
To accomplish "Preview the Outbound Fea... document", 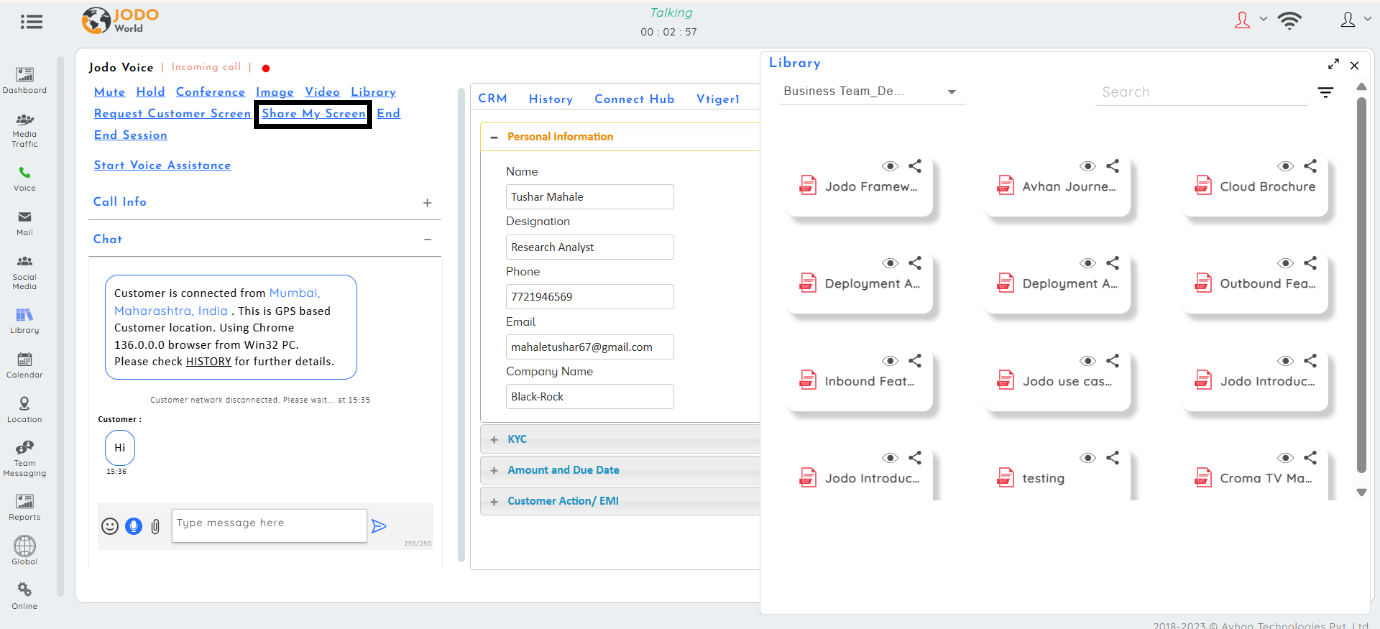I will (1286, 263).
